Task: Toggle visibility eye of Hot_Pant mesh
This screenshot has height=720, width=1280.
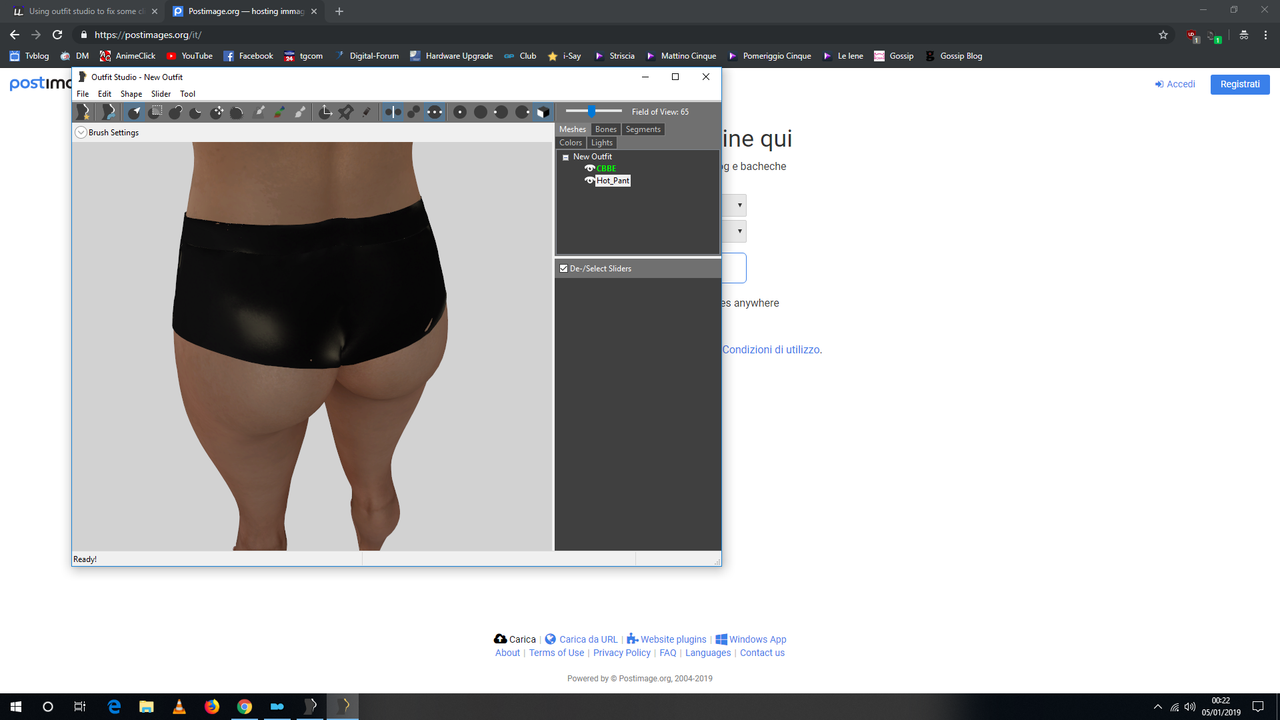Action: [x=589, y=180]
